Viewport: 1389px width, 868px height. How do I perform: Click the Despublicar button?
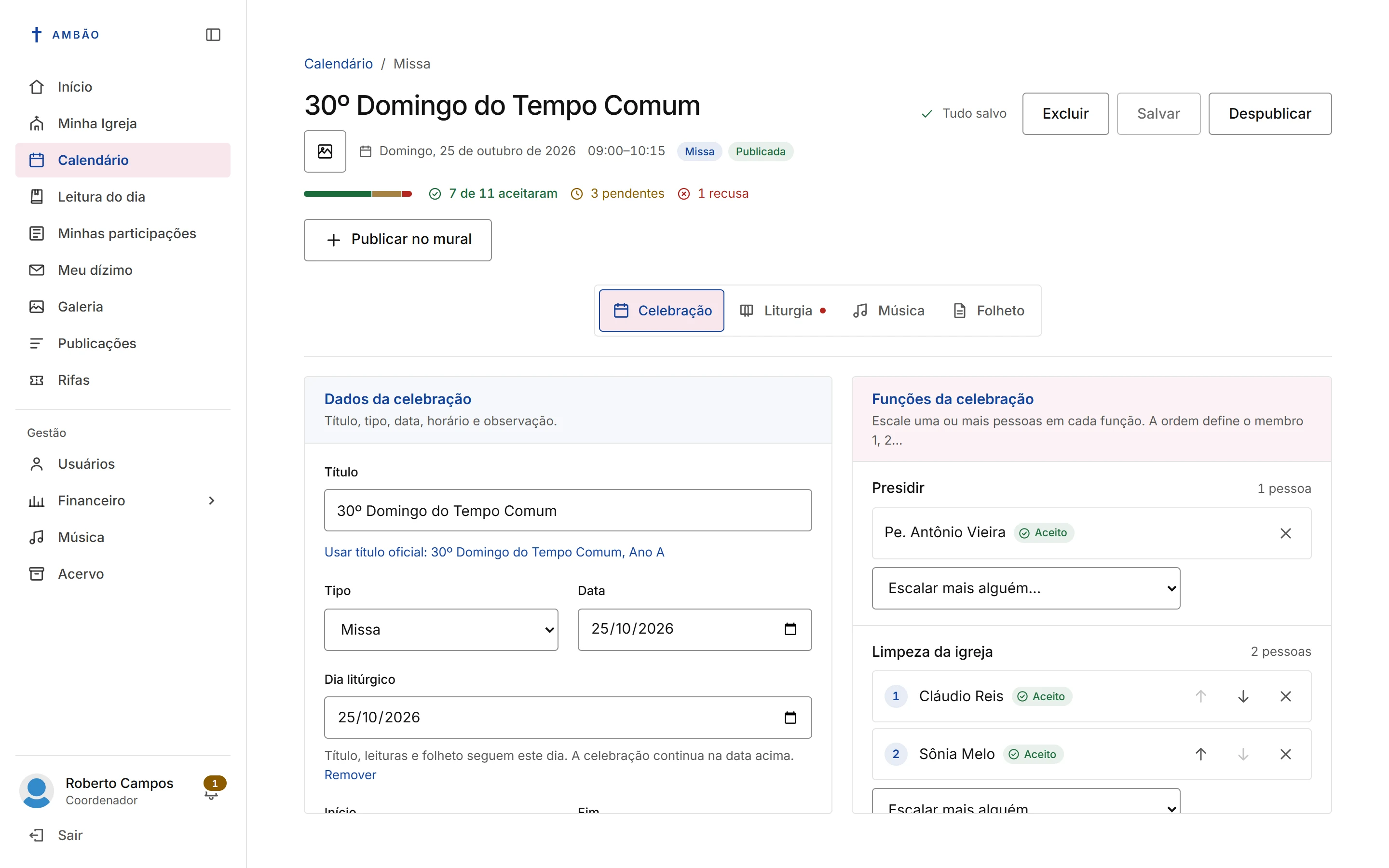(1269, 114)
